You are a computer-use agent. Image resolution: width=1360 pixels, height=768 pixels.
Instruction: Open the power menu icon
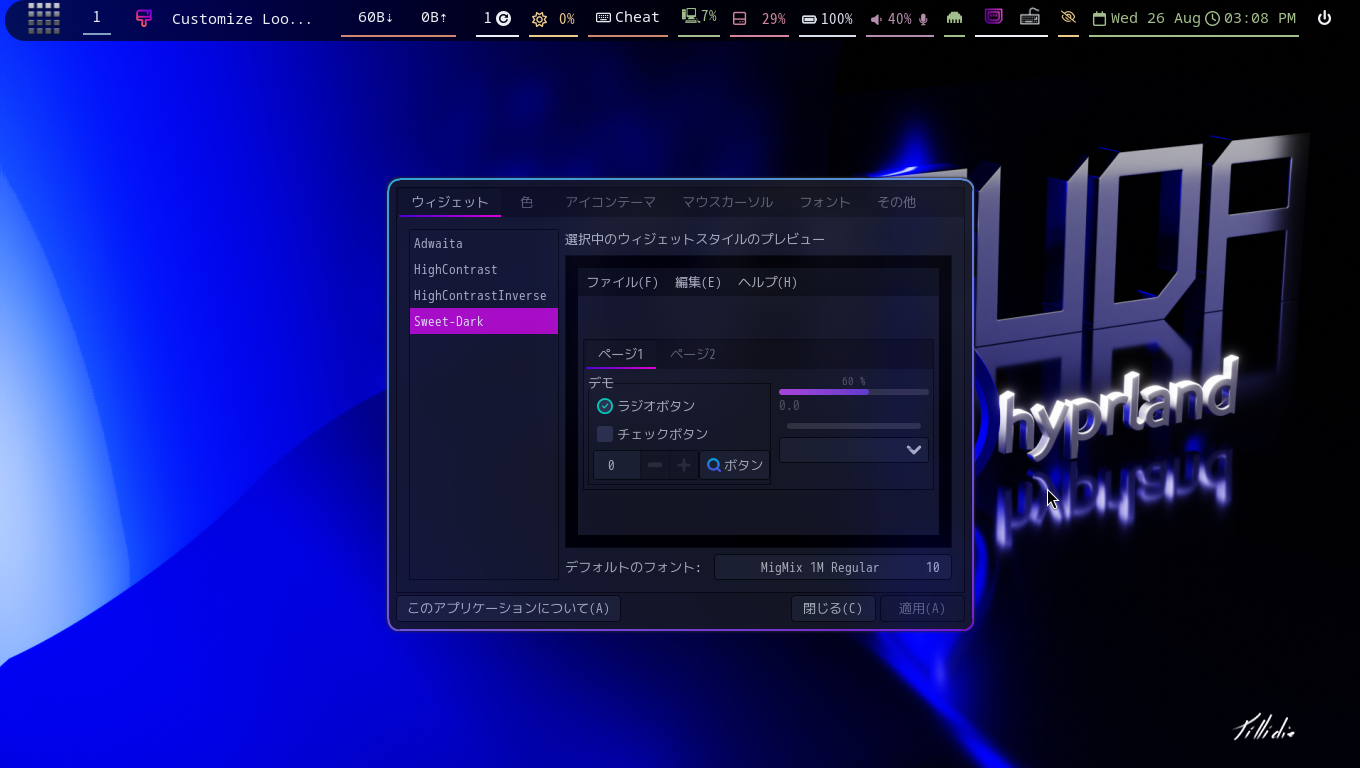(x=1325, y=18)
